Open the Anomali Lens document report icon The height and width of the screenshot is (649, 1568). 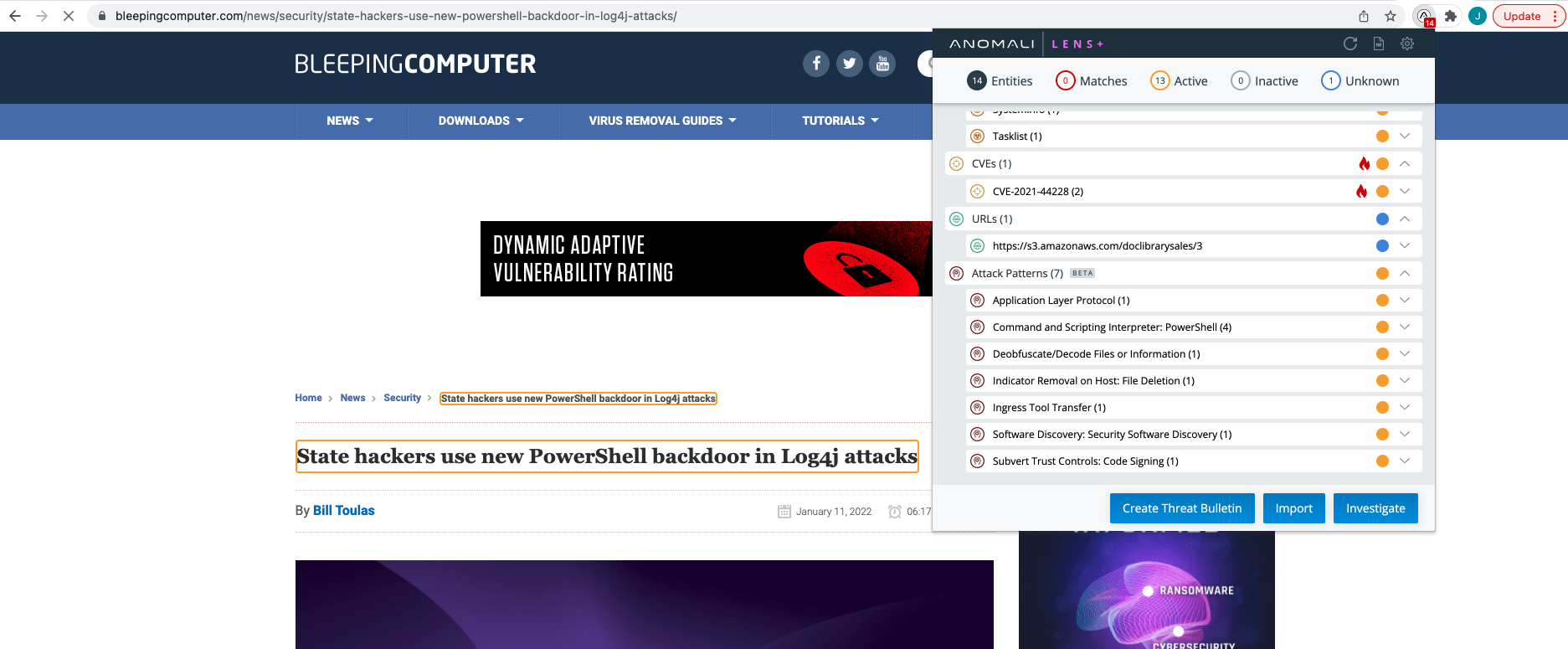point(1379,44)
